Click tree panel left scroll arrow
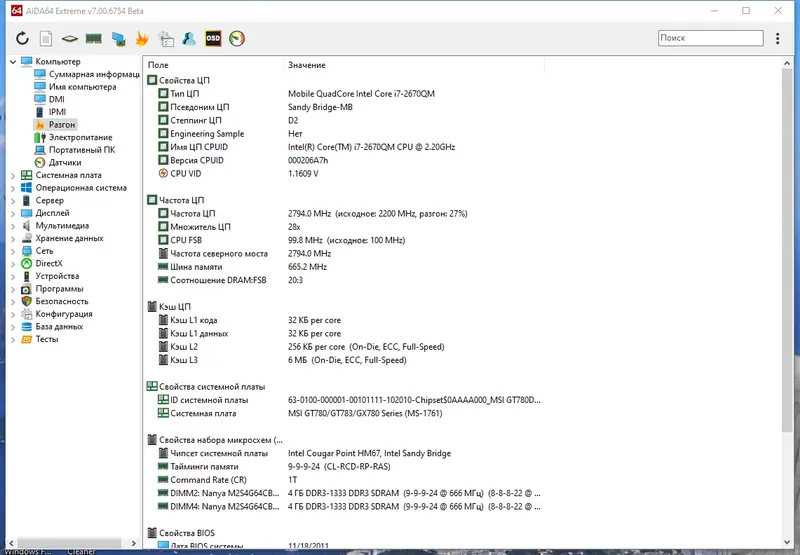The width and height of the screenshot is (800, 555). [x=11, y=543]
